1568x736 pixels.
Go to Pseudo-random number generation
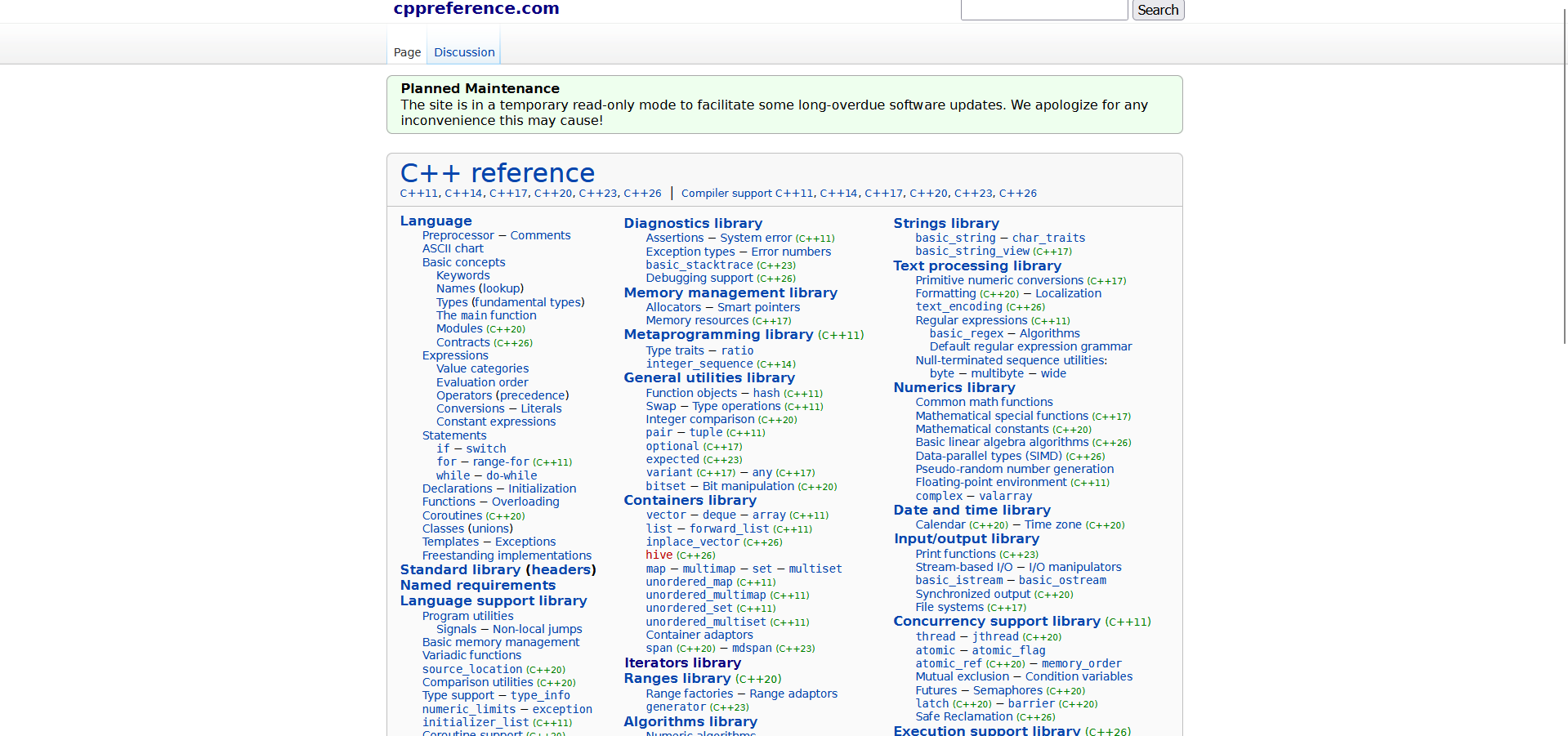[x=1014, y=470]
